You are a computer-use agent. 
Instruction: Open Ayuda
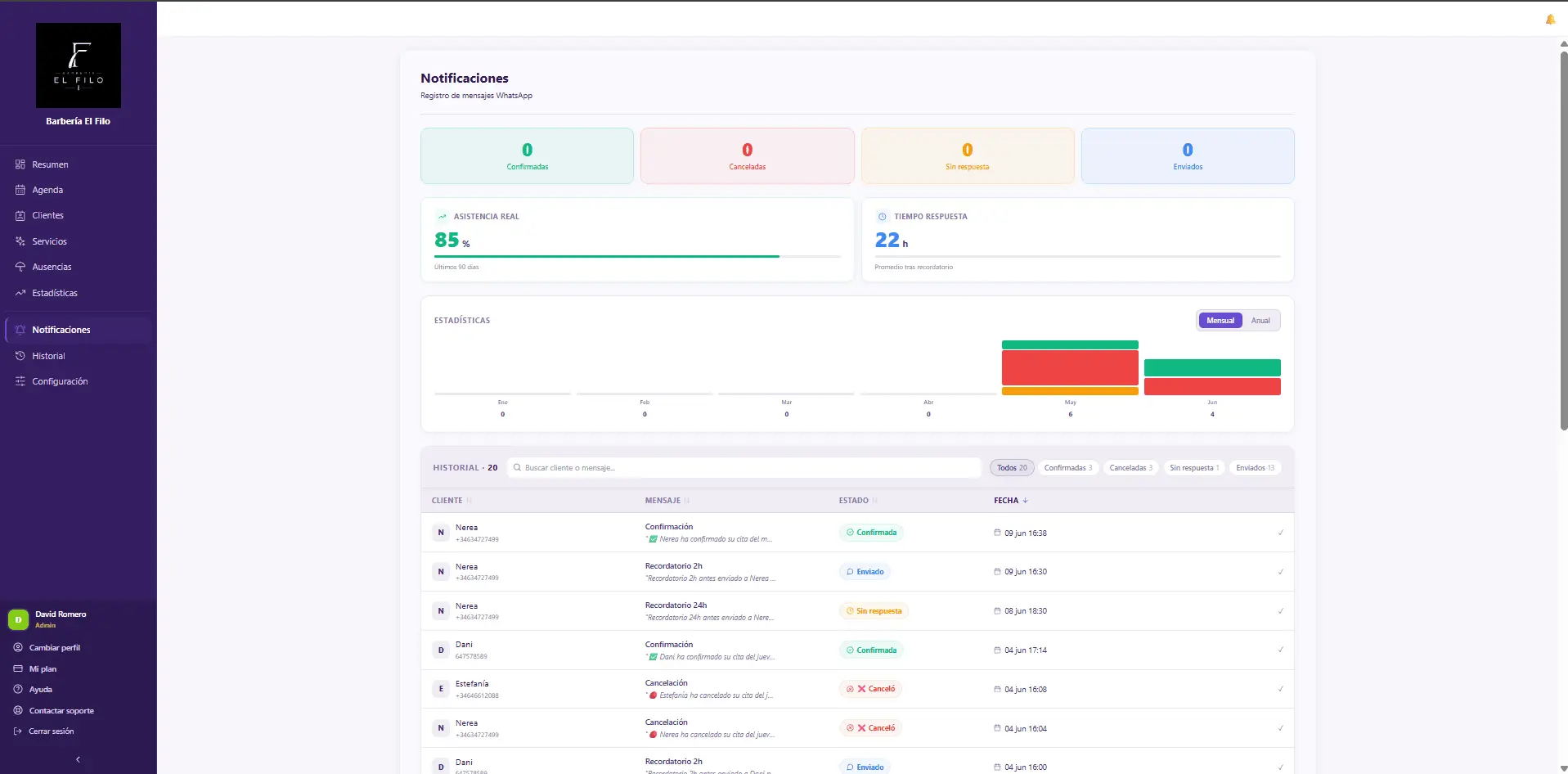40,690
